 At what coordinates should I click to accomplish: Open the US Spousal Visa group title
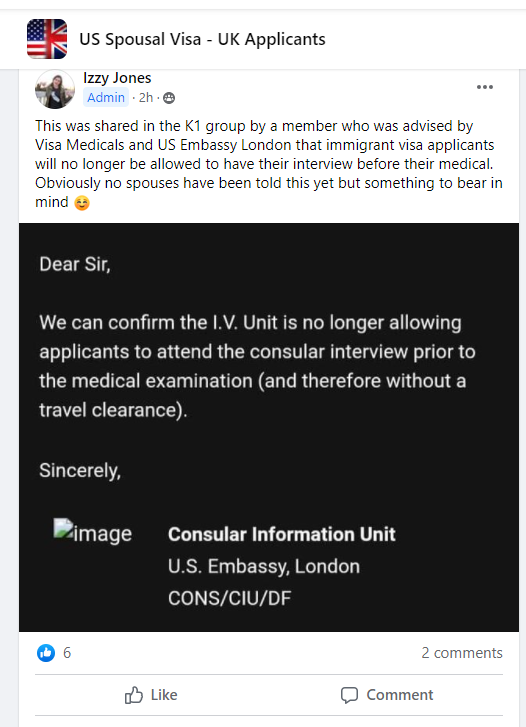click(202, 39)
